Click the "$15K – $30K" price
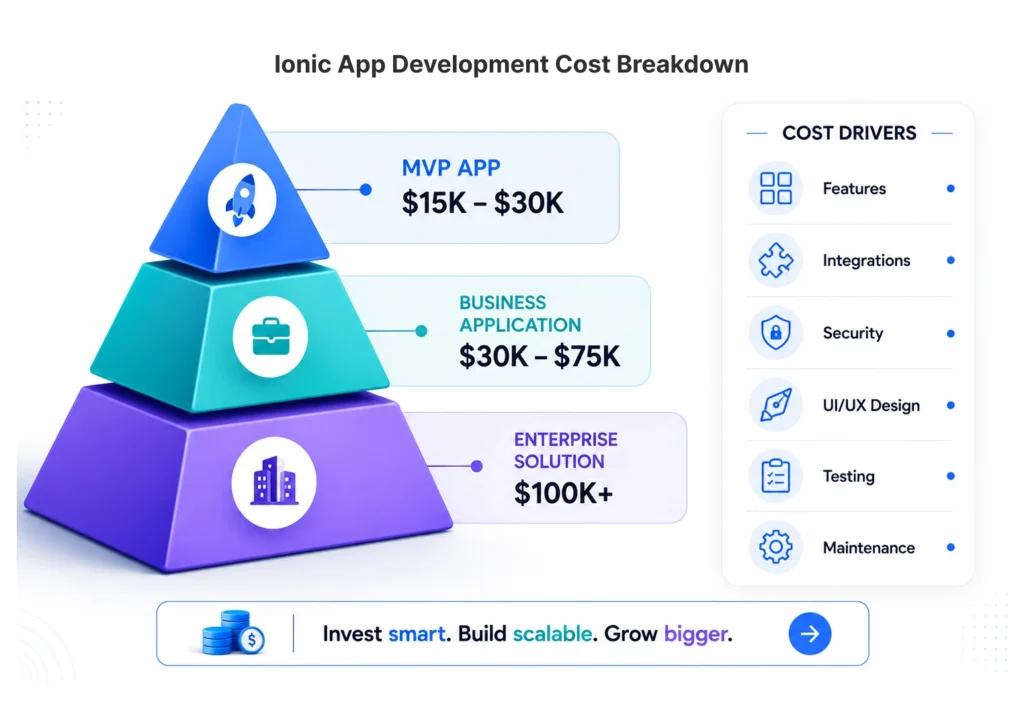 483,202
